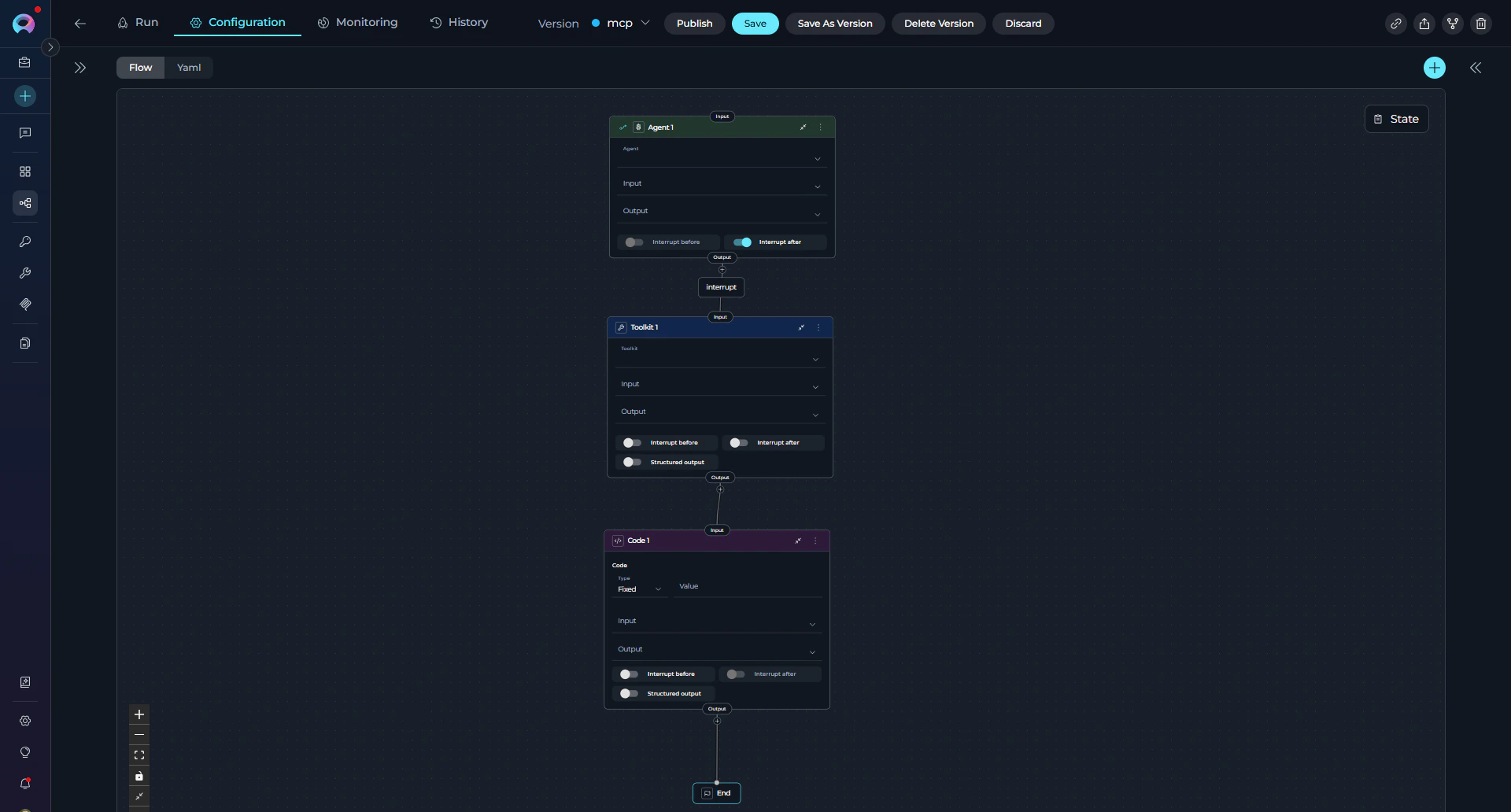Select the Flow view tab
Screen dimensions: 1511x812
[141, 68]
